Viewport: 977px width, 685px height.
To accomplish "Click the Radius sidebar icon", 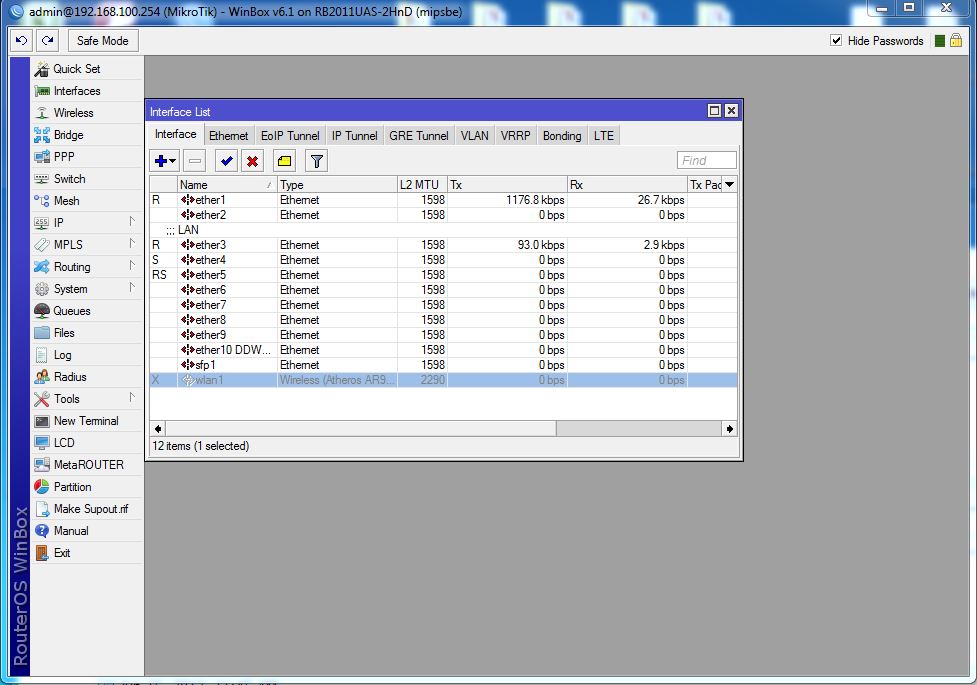I will point(42,376).
